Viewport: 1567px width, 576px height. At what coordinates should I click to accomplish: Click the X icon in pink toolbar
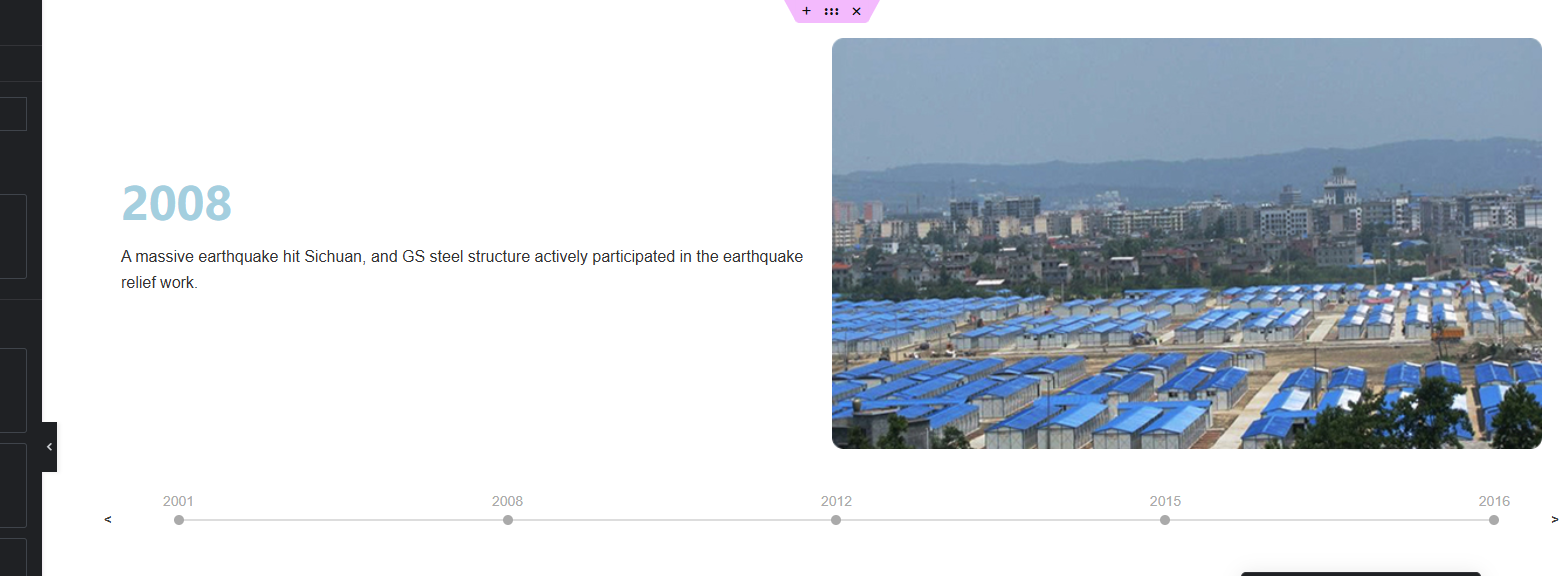(x=857, y=11)
